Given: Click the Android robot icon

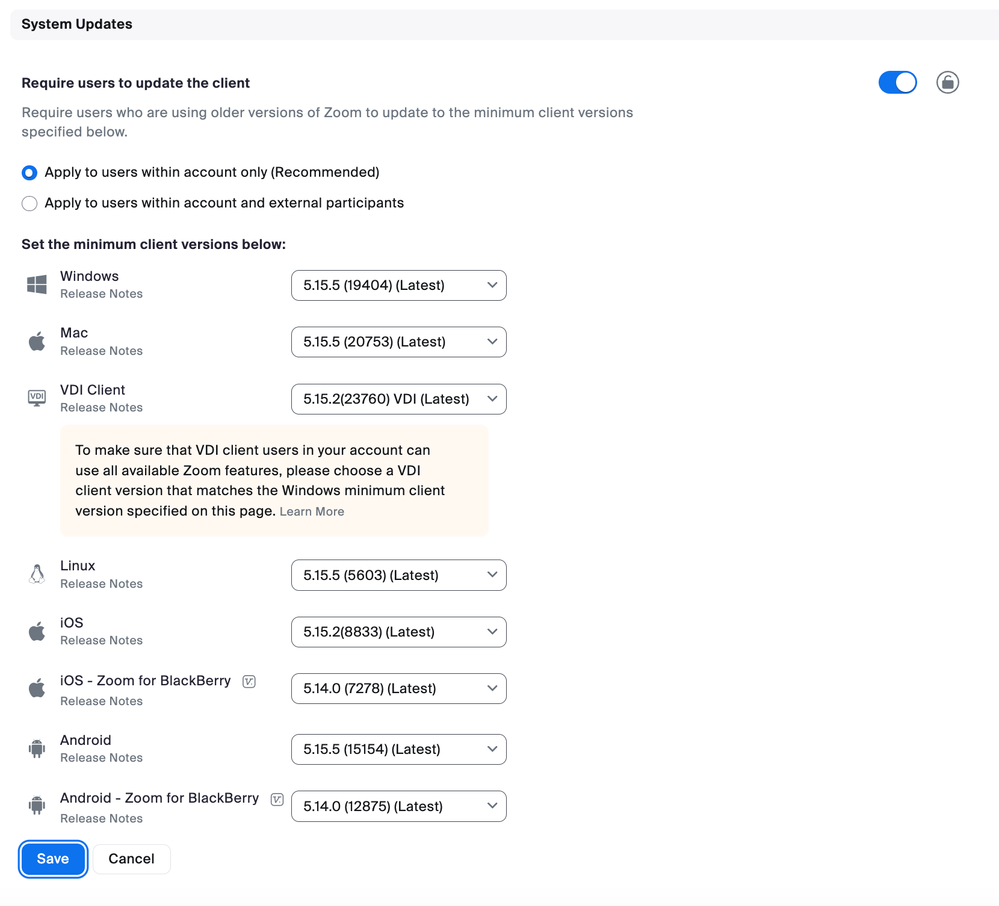Looking at the screenshot, I should click(37, 748).
